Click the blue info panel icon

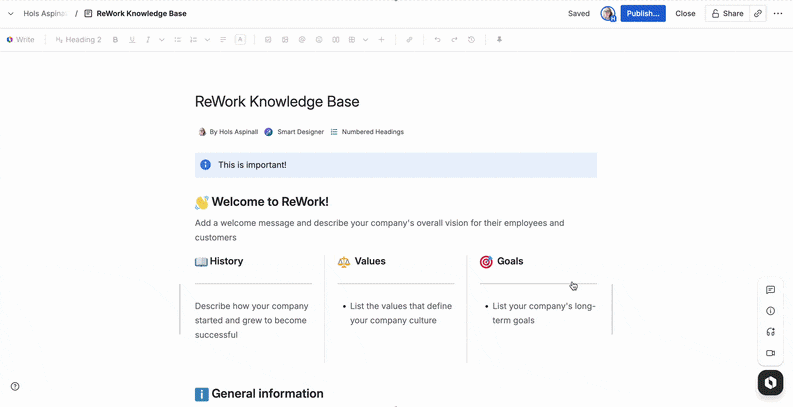click(205, 165)
